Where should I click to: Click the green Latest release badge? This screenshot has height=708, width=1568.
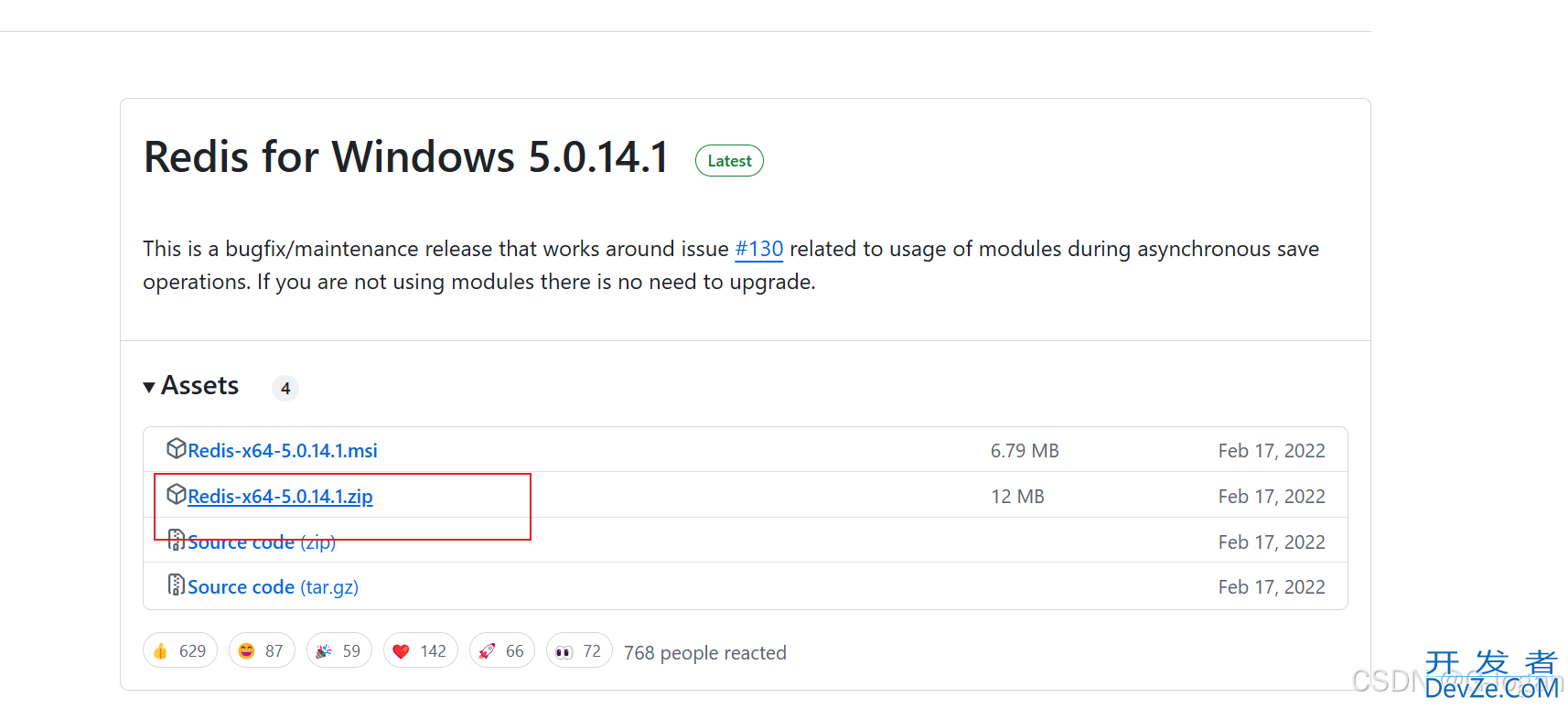point(729,161)
